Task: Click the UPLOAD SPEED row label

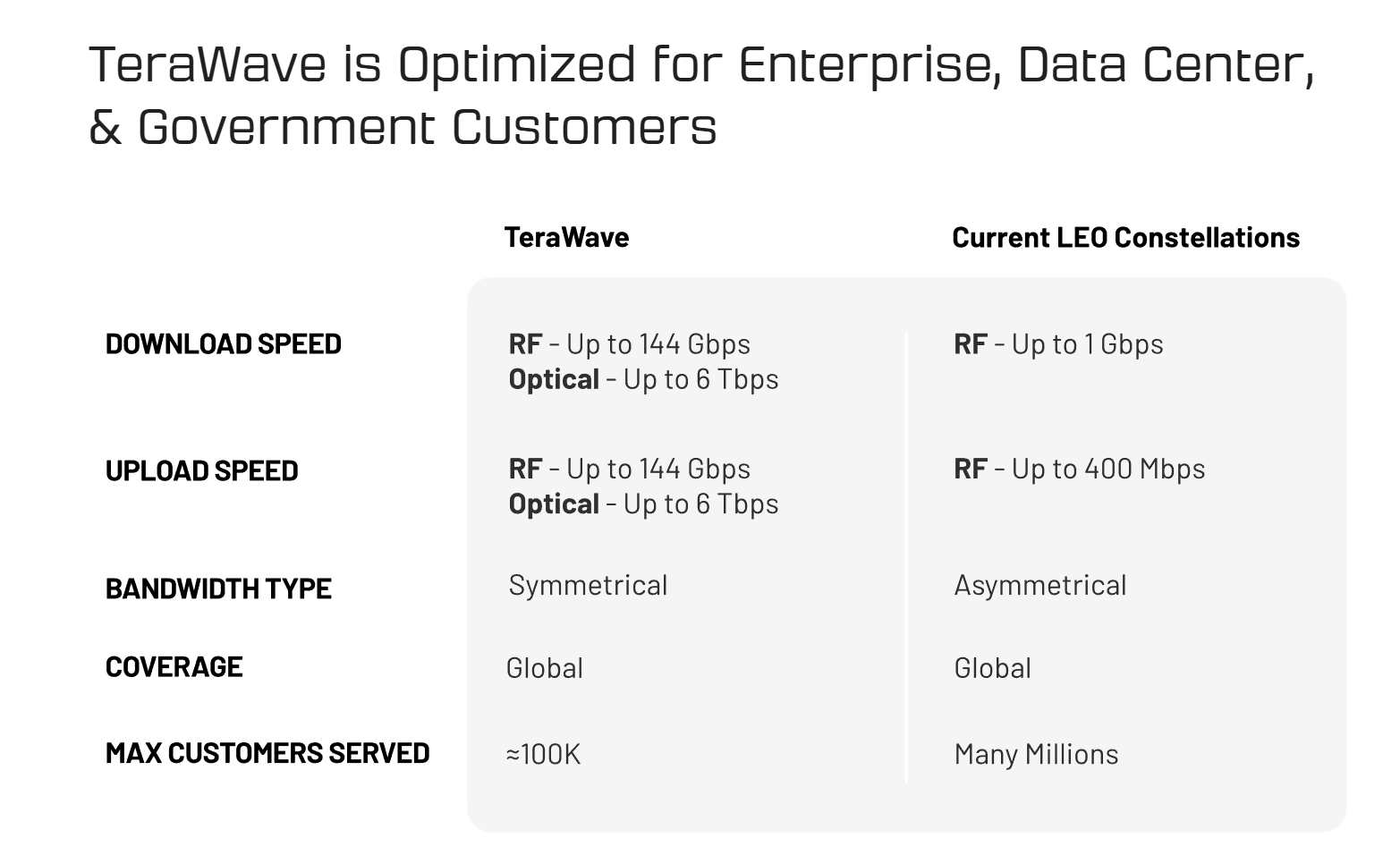Action: pos(201,470)
